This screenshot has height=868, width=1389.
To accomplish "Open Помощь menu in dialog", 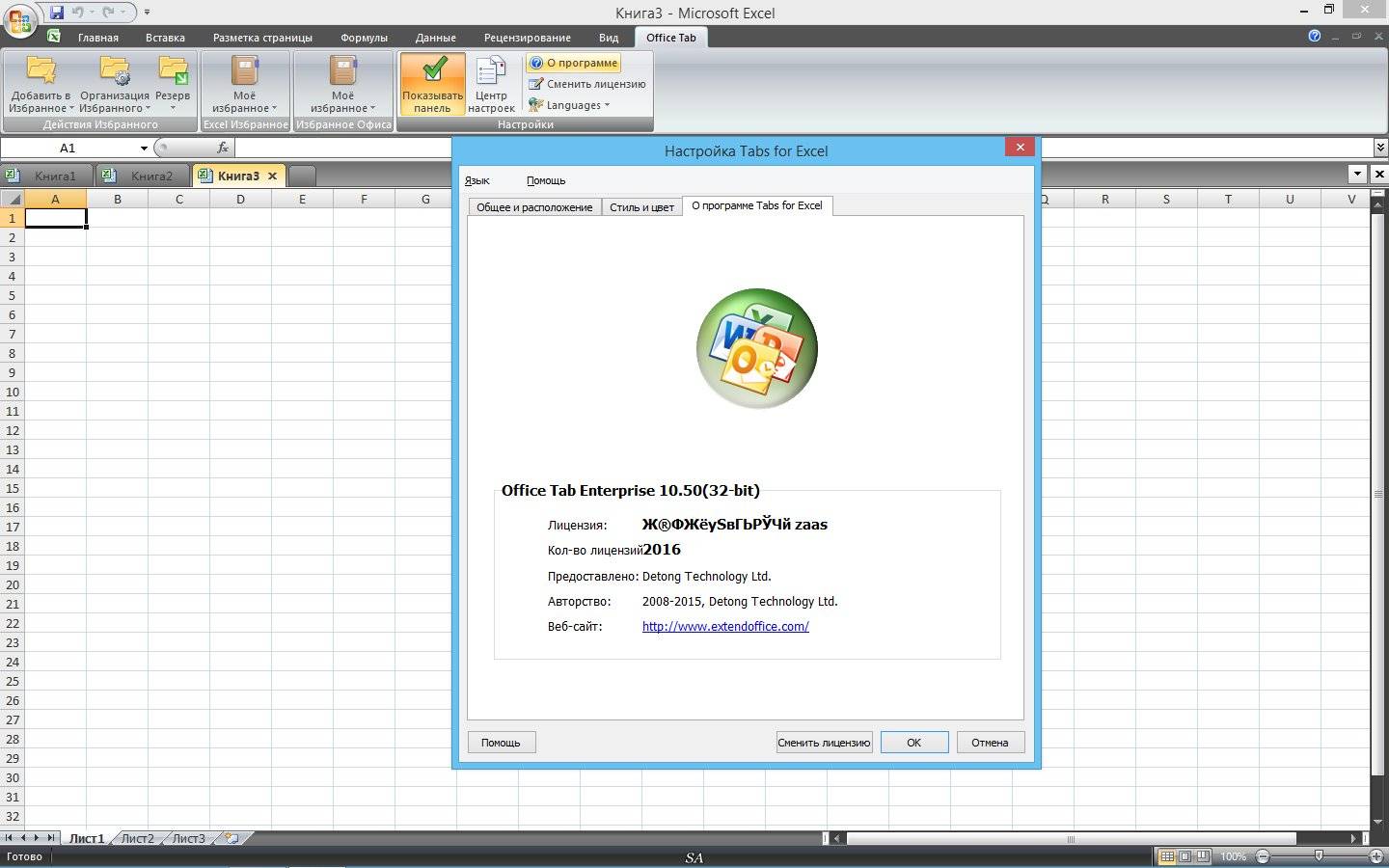I will click(546, 180).
